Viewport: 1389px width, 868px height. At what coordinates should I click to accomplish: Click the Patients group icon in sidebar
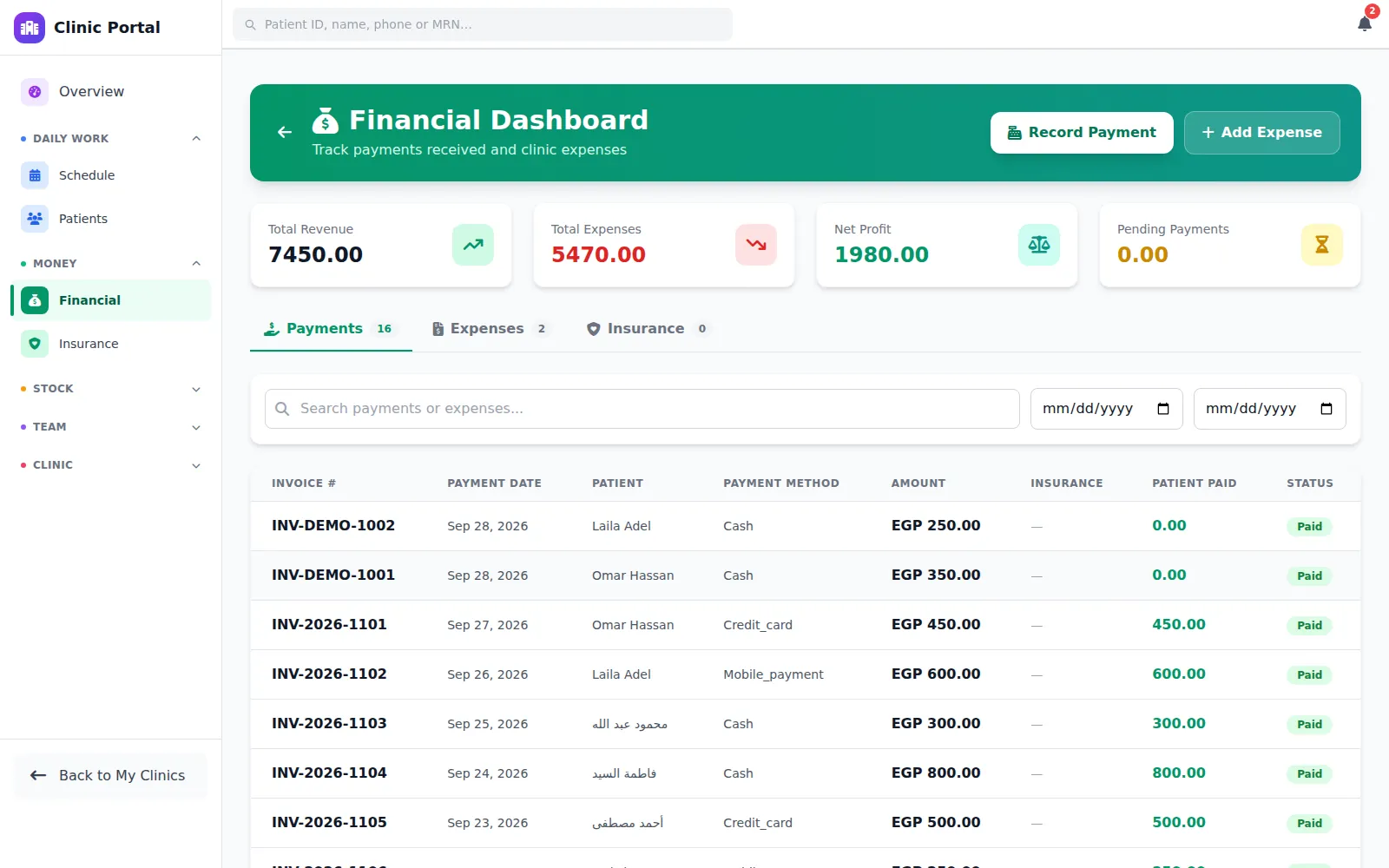click(35, 219)
